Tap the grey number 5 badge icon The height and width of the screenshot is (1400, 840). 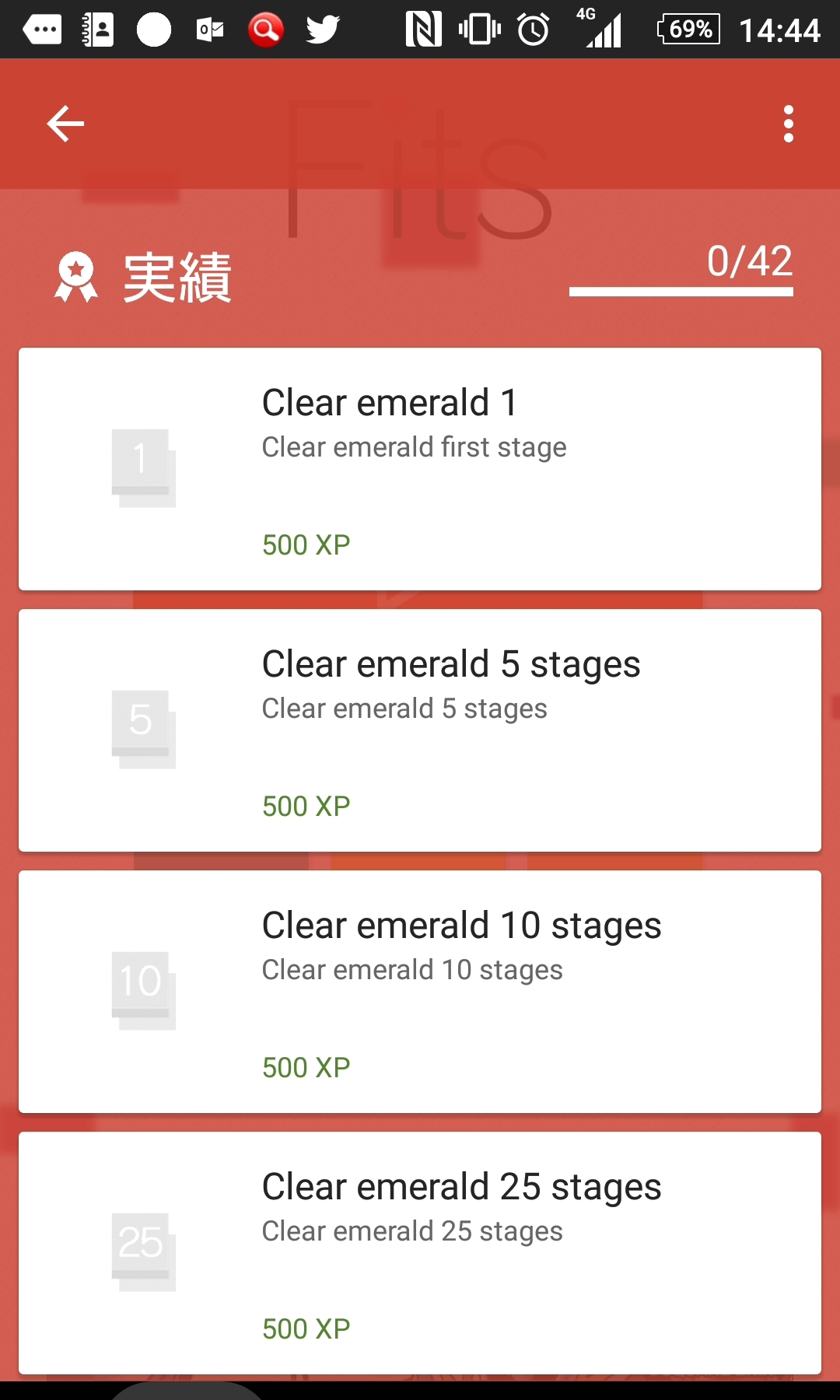coord(143,729)
